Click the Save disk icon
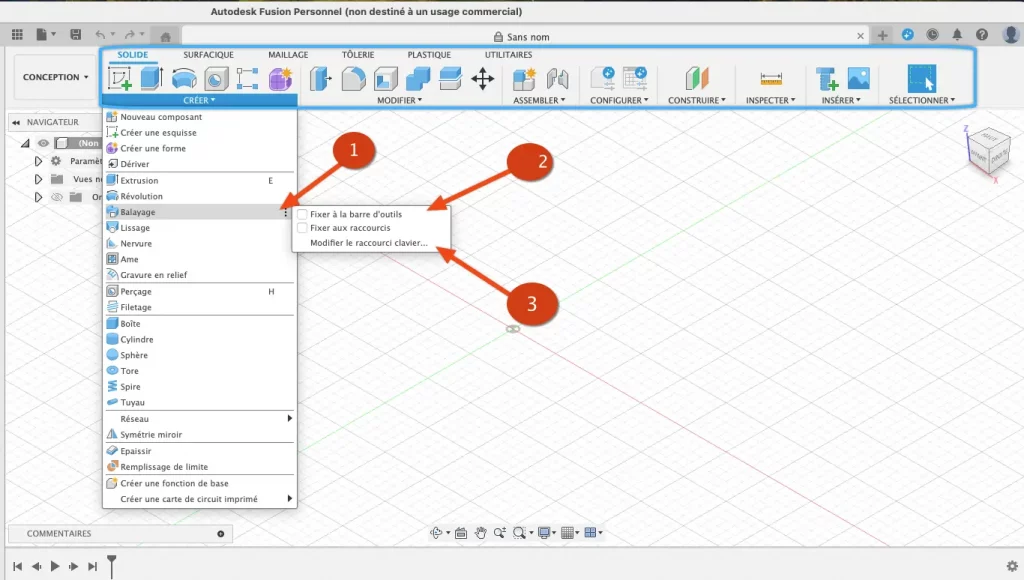 coord(75,35)
